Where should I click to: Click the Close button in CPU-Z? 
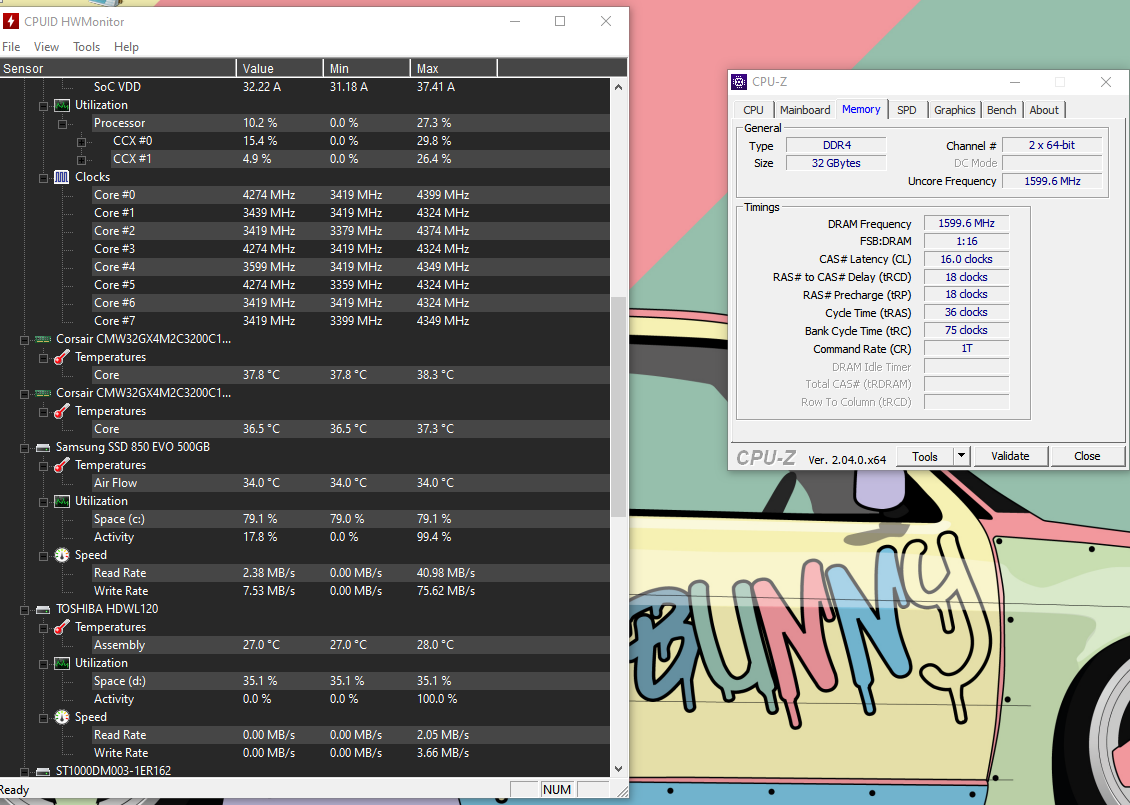(1087, 456)
